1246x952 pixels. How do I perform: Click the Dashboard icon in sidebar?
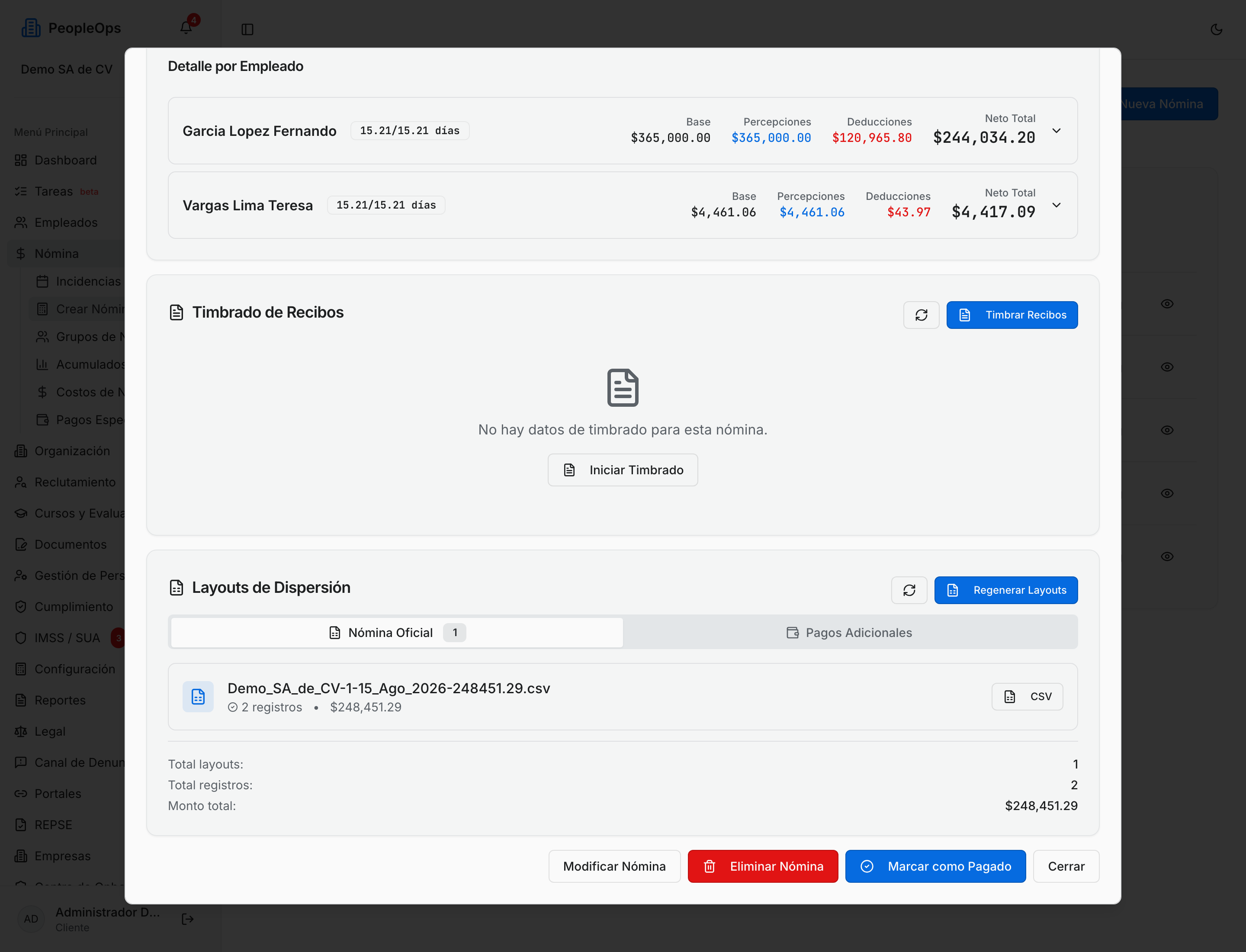point(21,161)
